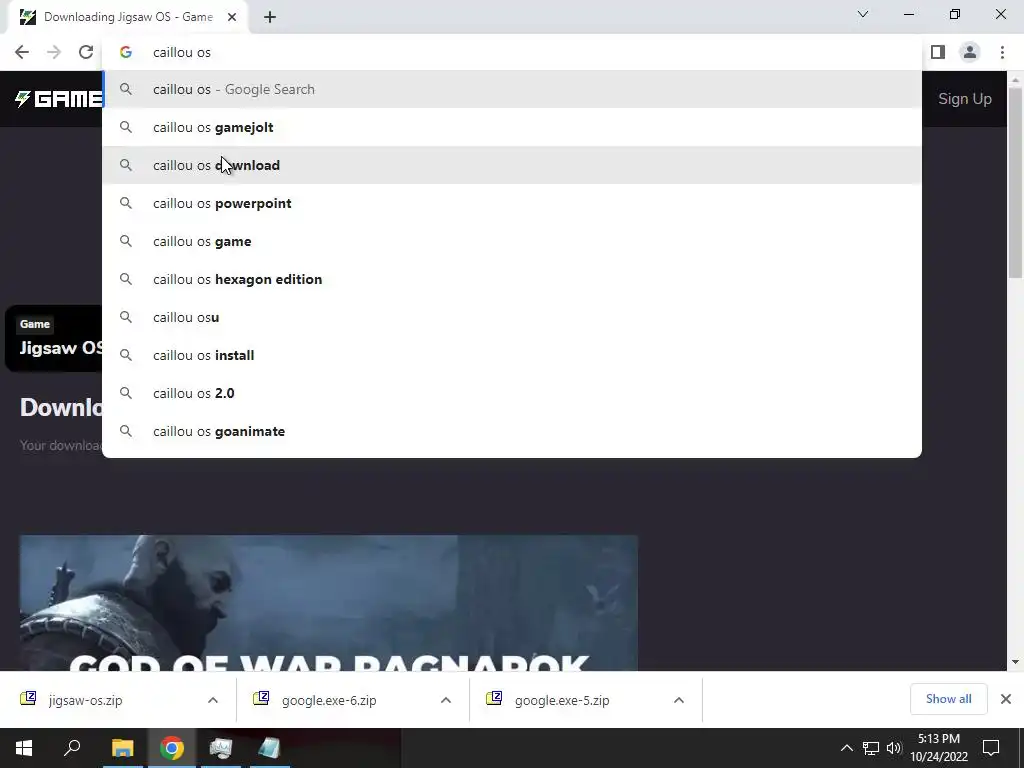Open the downloaded jigsaw-os.zip file
1024x768 pixels.
pyautogui.click(x=85, y=700)
